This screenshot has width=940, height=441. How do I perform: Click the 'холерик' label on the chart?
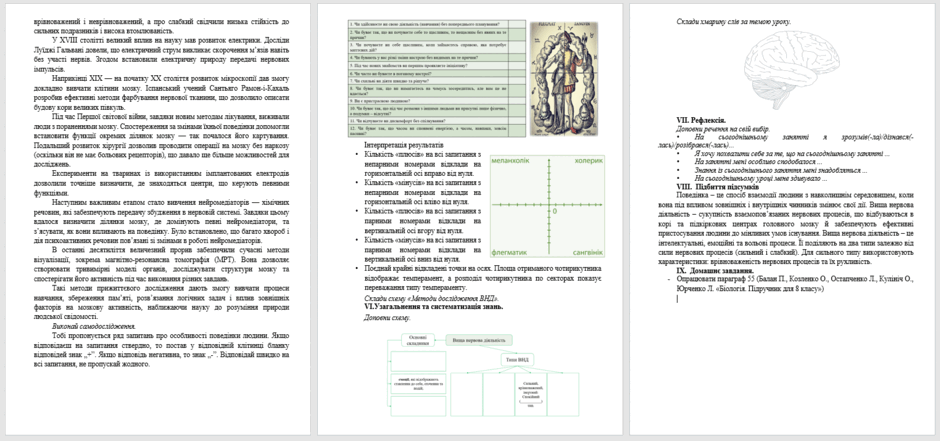(x=588, y=161)
